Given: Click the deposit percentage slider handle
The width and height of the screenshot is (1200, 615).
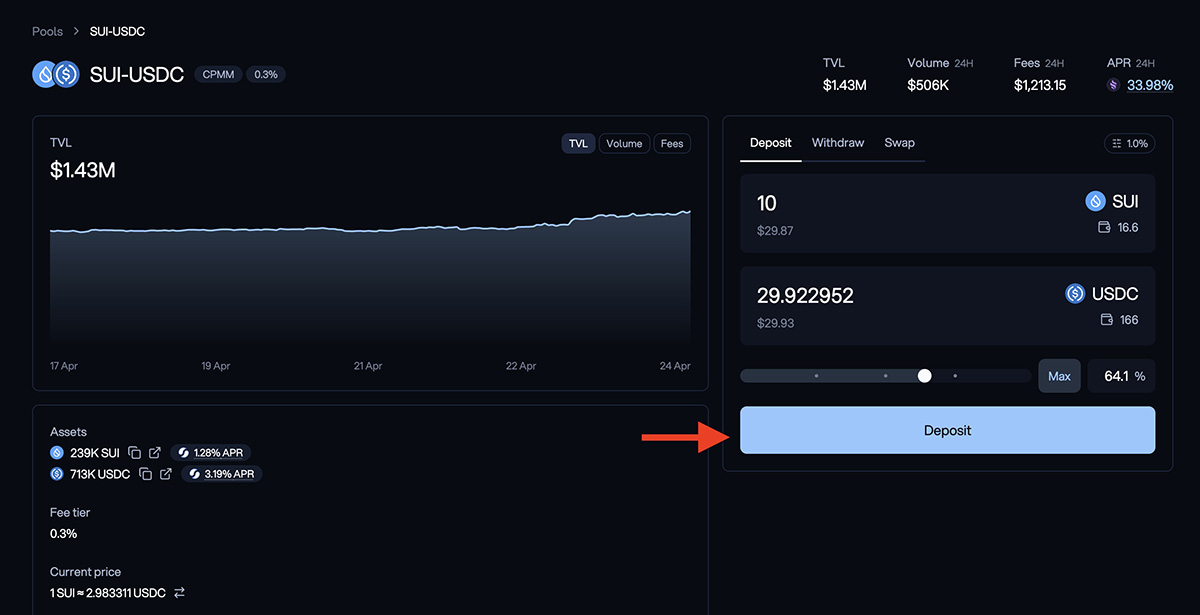Looking at the screenshot, I should (x=924, y=376).
